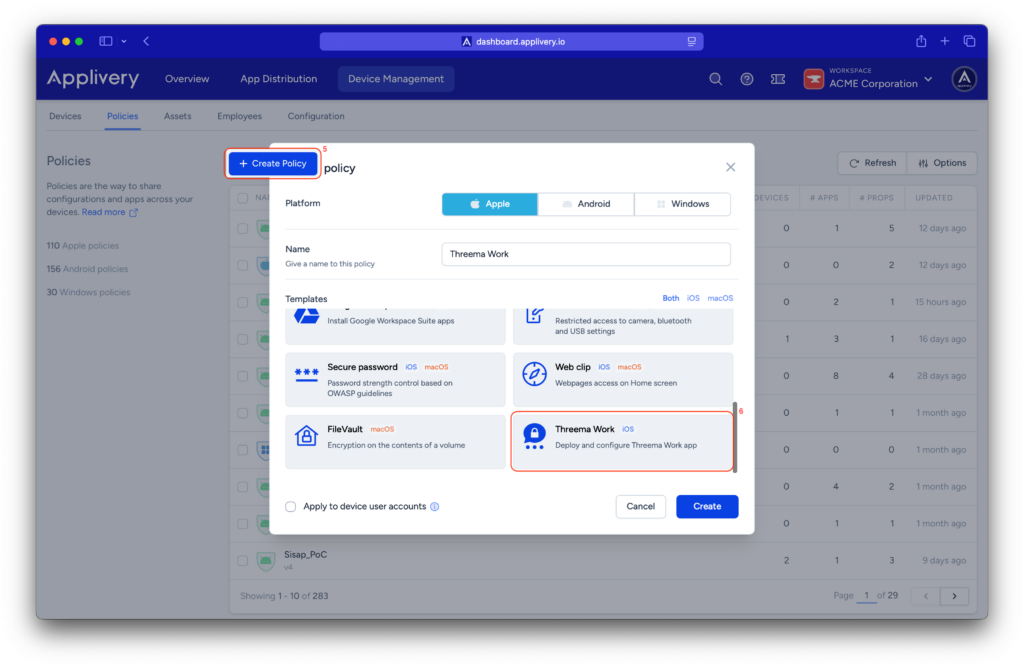
Task: Switch to the Assets tab
Action: [178, 116]
